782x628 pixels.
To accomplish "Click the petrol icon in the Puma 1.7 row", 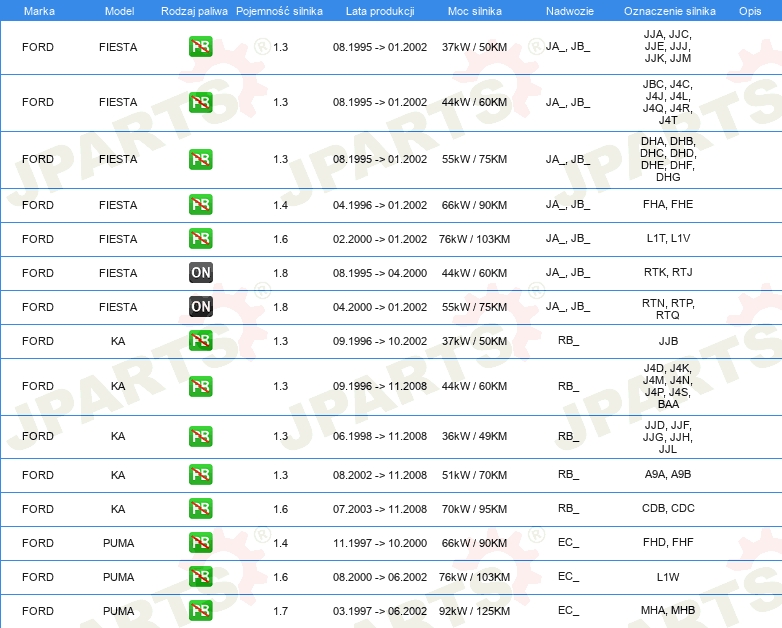I will tap(200, 611).
